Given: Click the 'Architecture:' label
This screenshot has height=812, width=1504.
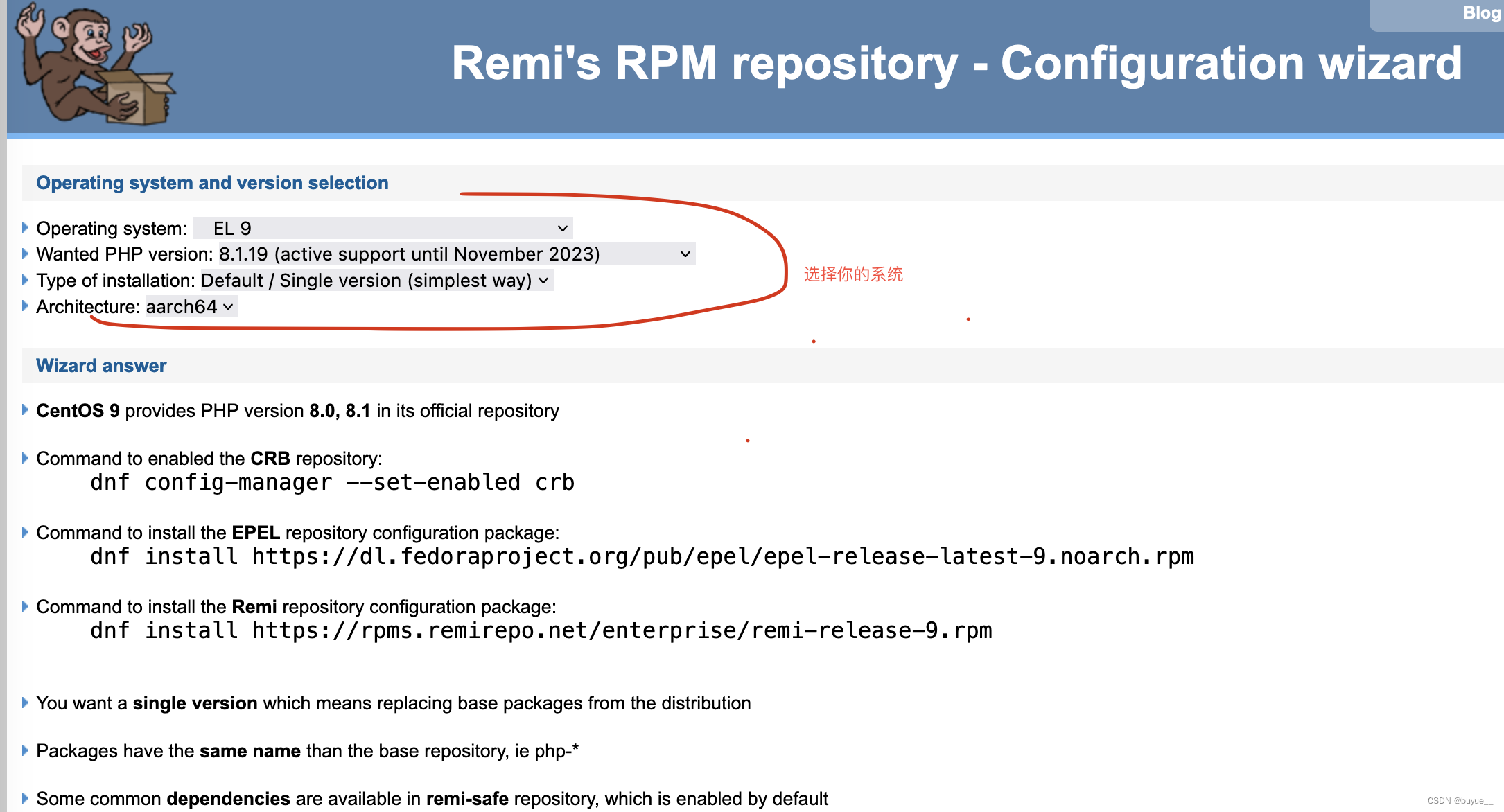Looking at the screenshot, I should [88, 307].
